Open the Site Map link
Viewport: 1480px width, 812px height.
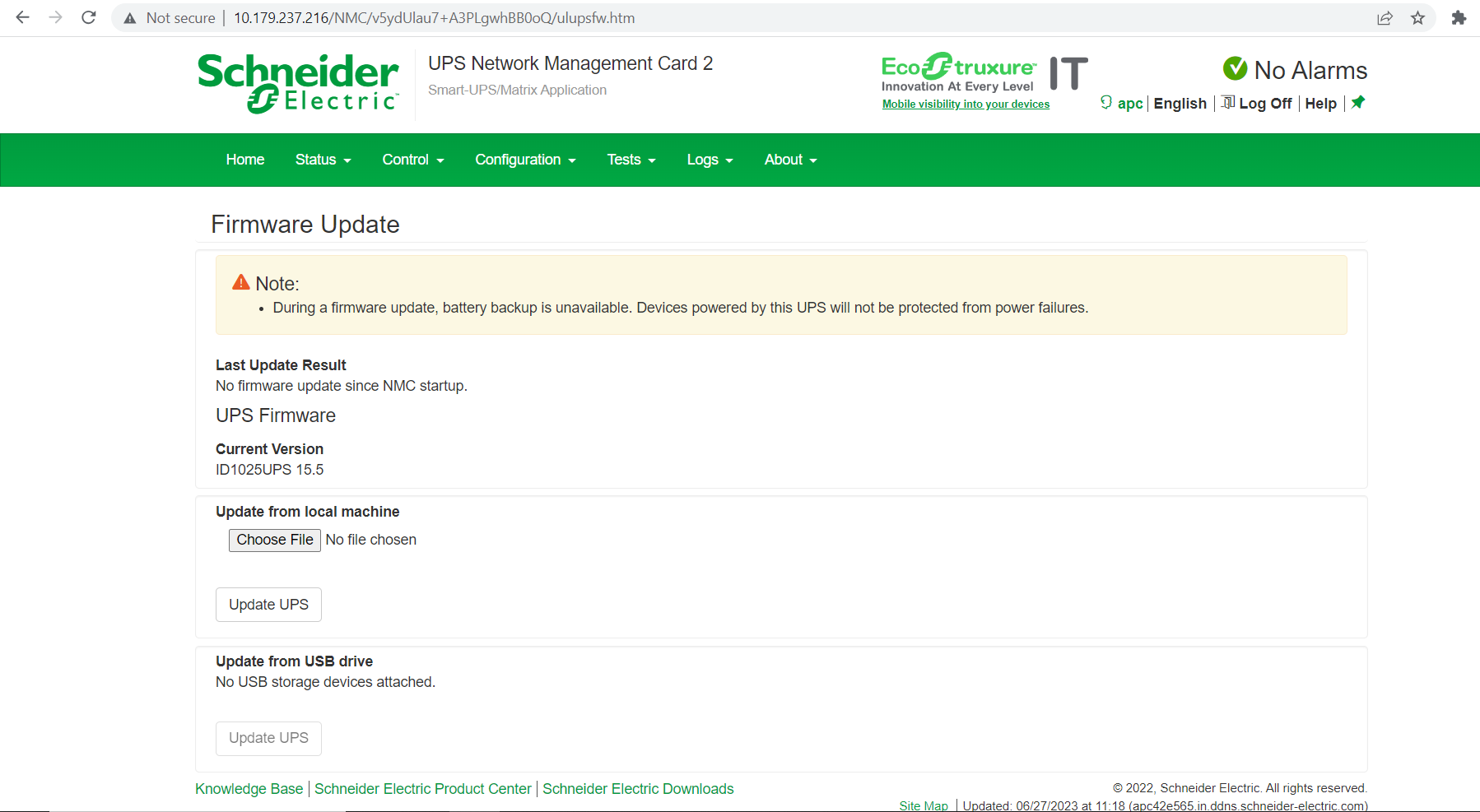pos(924,805)
